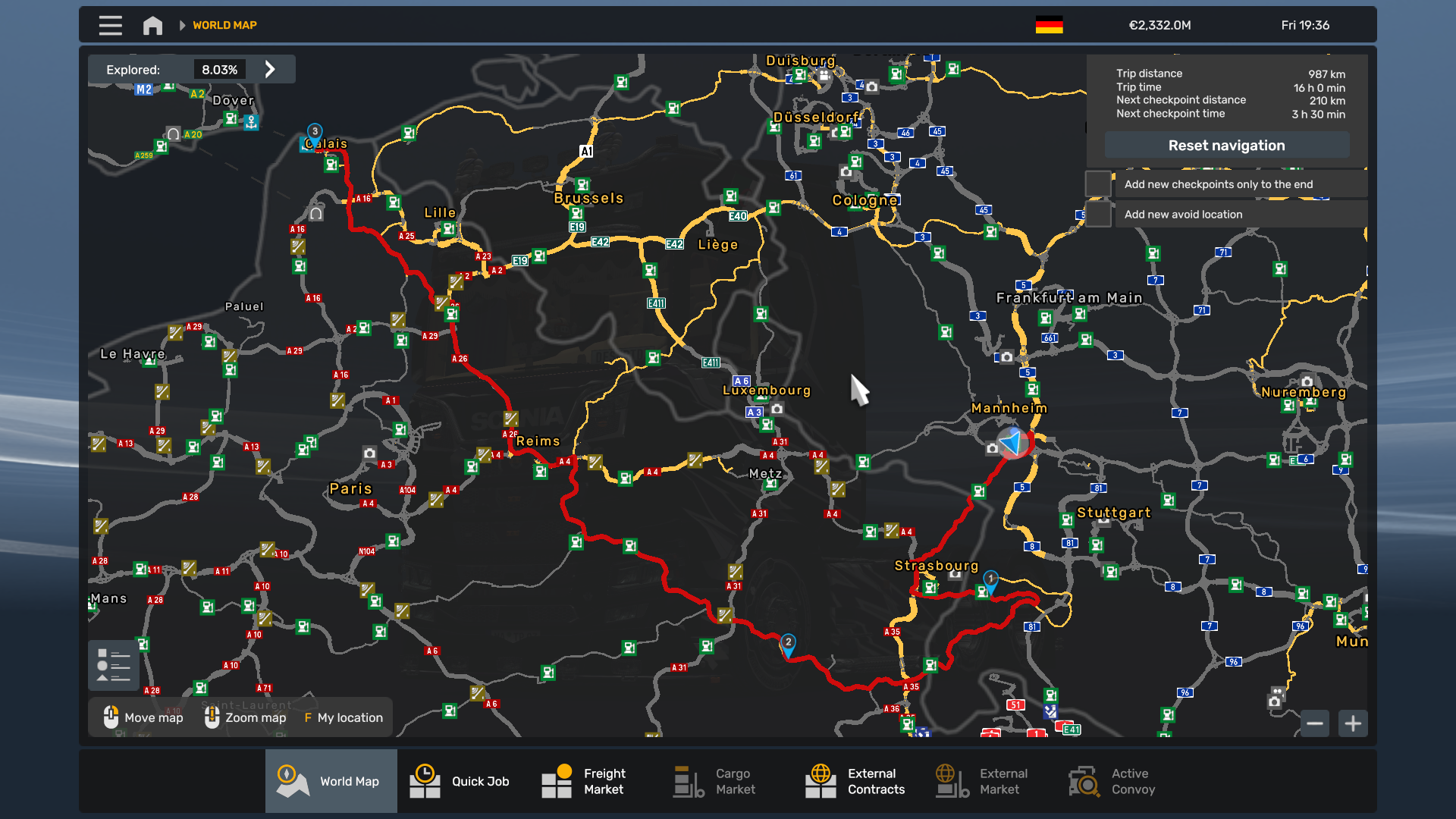The height and width of the screenshot is (819, 1456).
Task: Select checkpoint 3 marker at Calais
Action: (315, 133)
